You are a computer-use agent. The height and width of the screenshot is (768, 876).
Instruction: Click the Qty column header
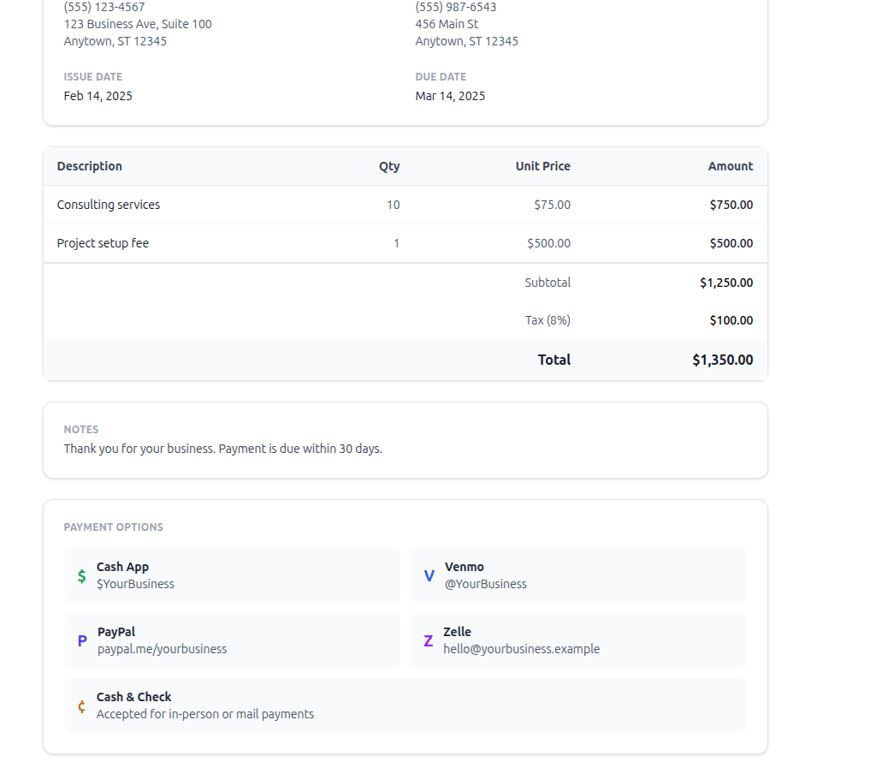pos(389,166)
